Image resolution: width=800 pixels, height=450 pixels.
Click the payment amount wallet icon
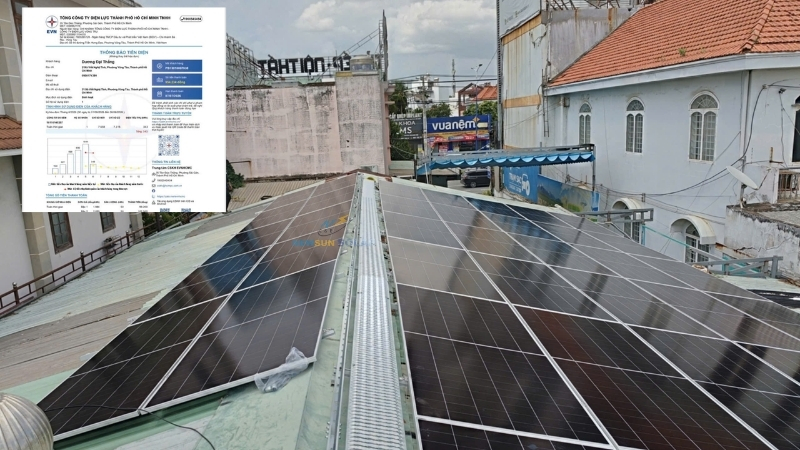pos(160,80)
